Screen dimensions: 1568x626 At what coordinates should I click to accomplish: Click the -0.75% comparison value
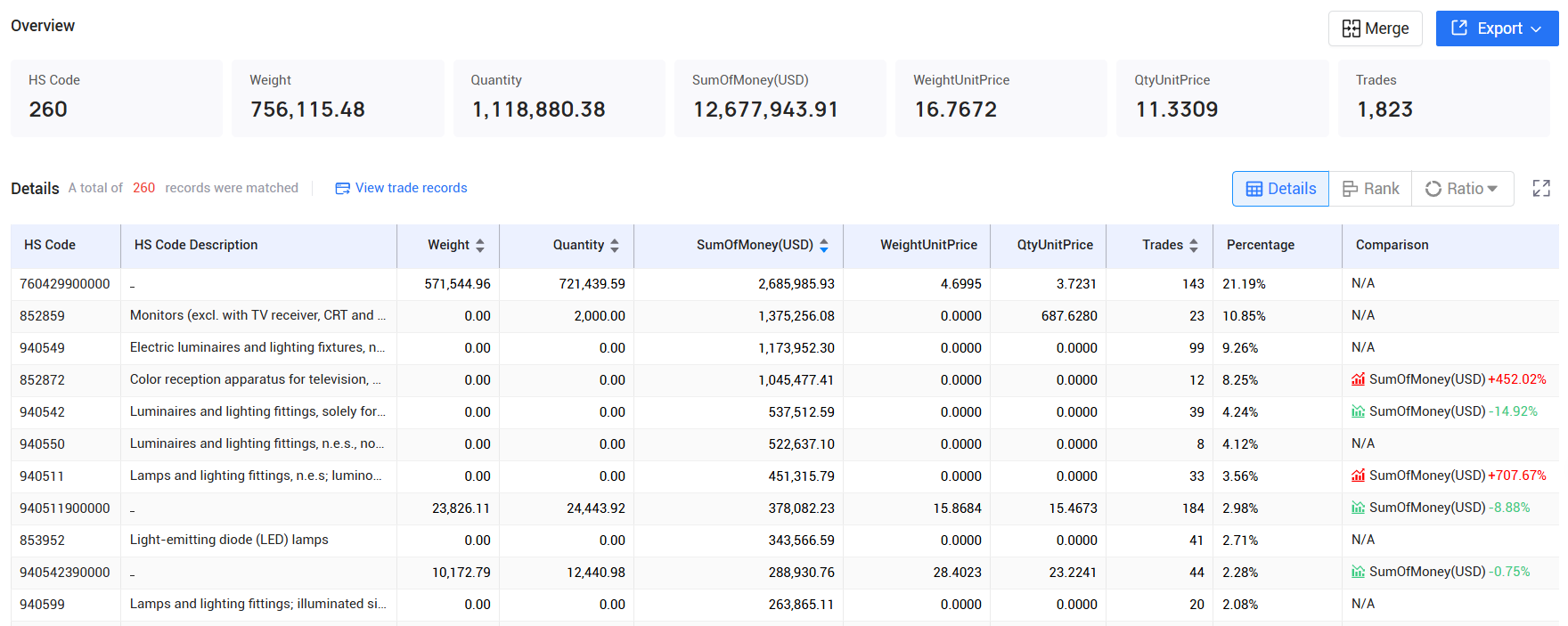pos(1509,572)
